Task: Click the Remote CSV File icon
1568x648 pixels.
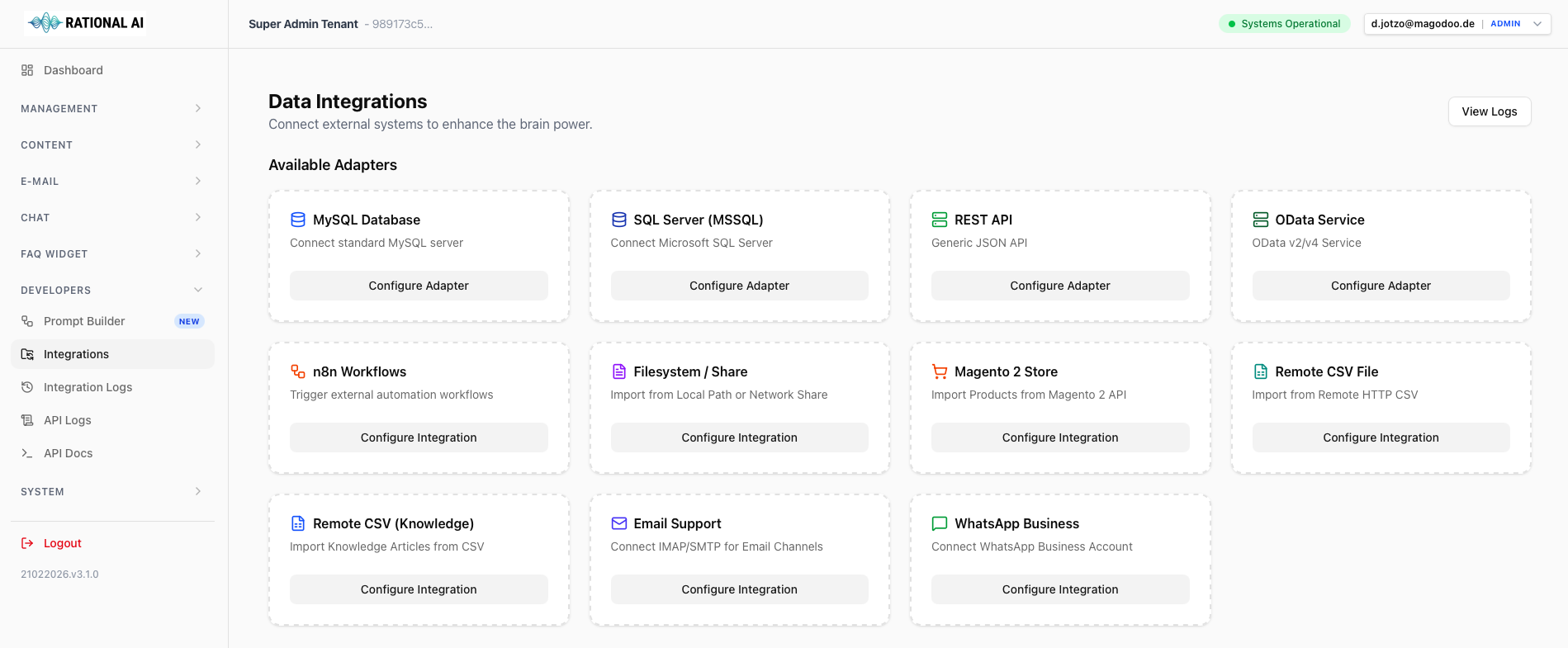Action: tap(1261, 371)
